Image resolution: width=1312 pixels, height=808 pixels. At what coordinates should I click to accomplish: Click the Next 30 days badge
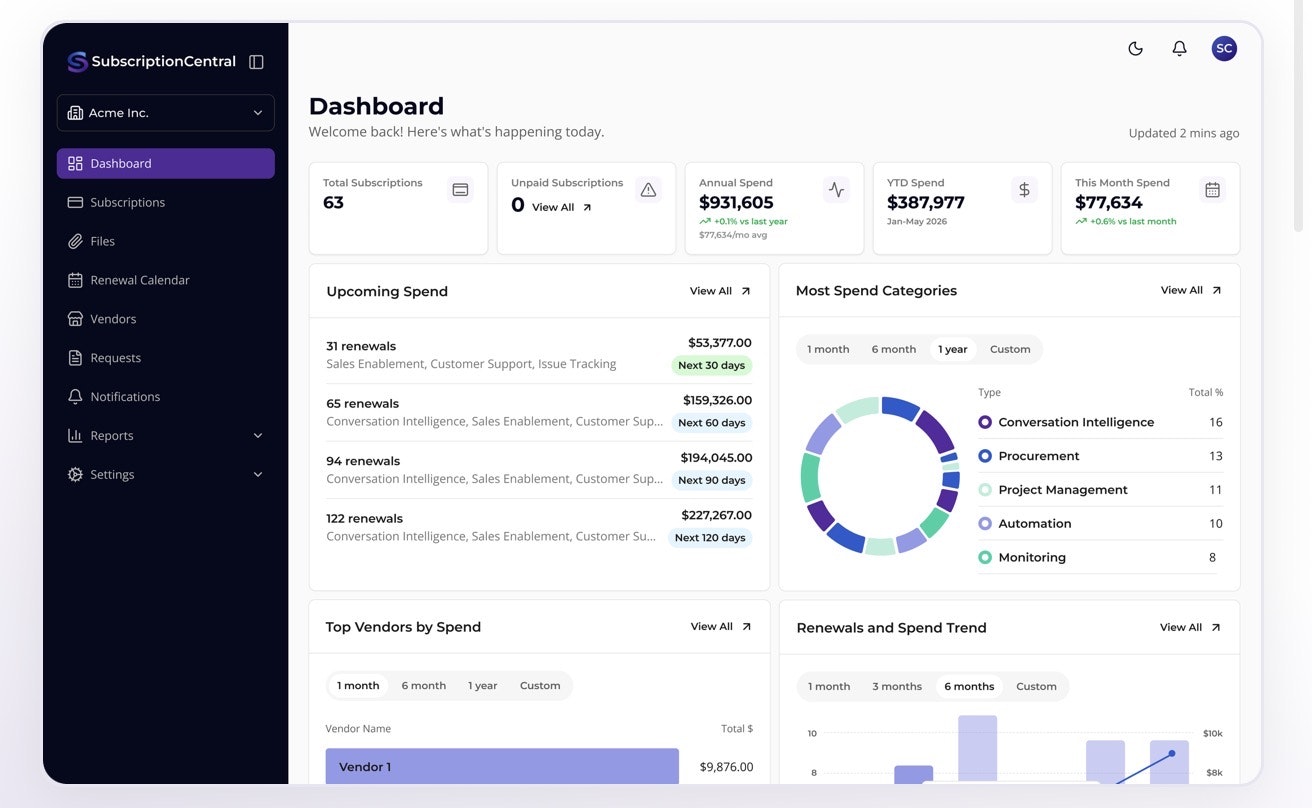tap(711, 365)
